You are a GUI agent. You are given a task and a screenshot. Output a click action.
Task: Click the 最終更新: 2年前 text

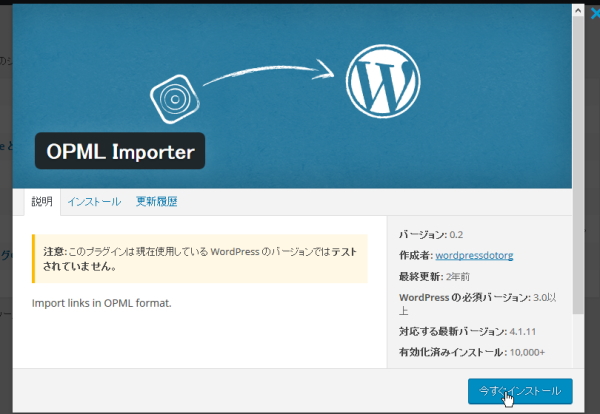pos(434,277)
